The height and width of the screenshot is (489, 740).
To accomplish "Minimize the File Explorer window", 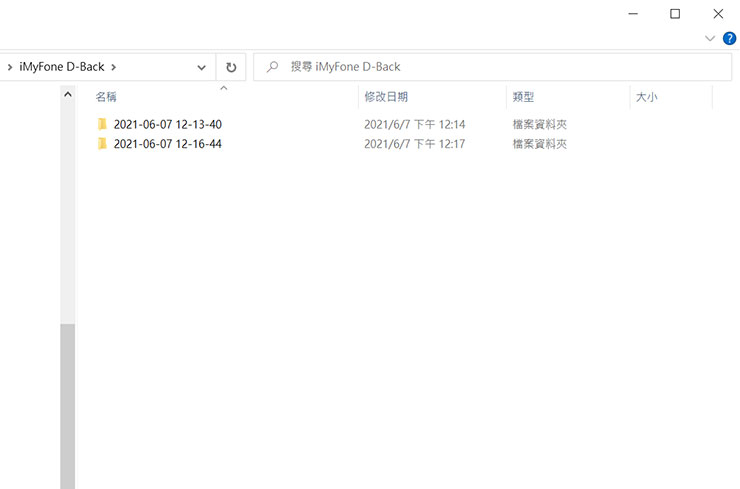I will pyautogui.click(x=632, y=14).
